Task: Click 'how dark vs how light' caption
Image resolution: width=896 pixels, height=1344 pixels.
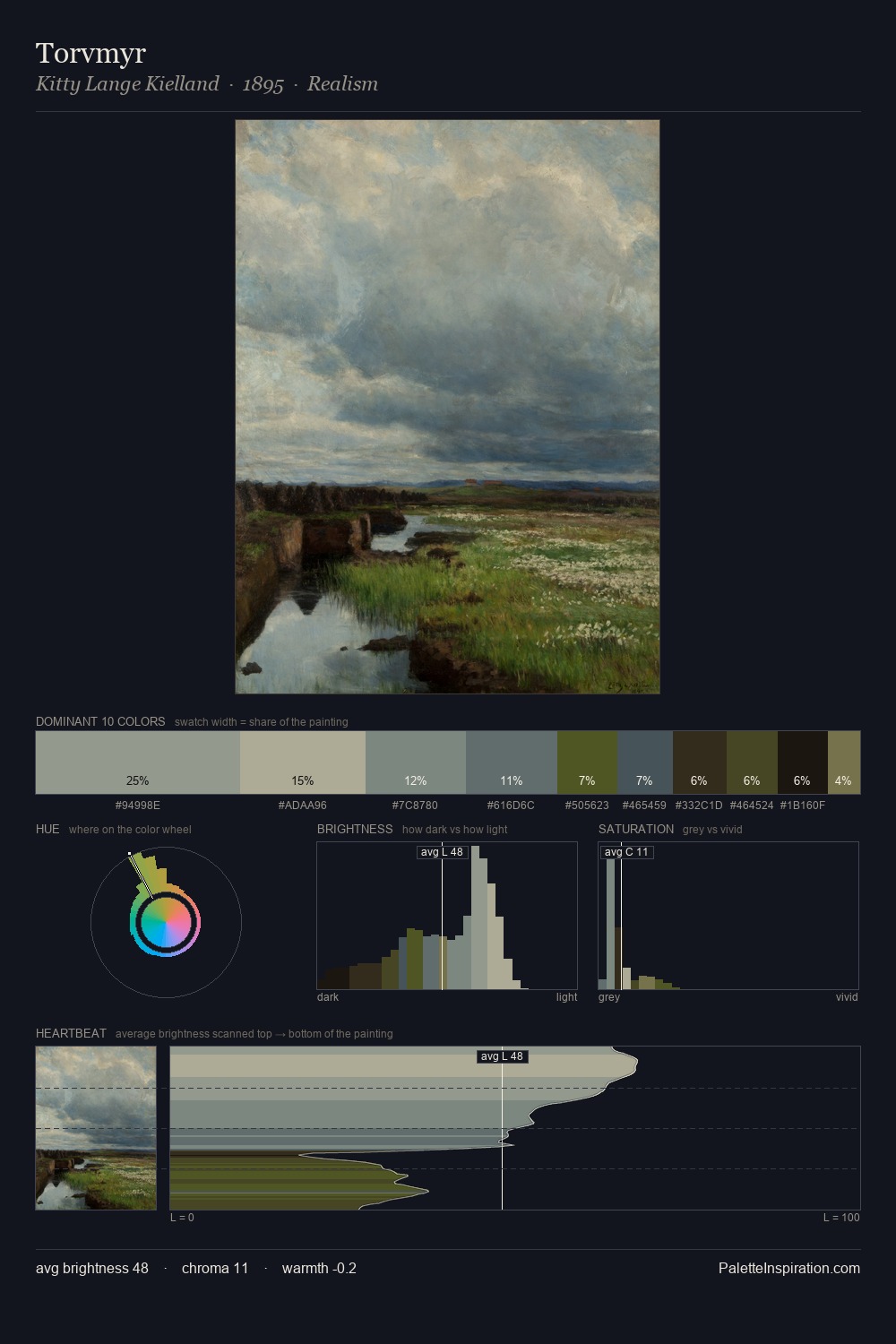Action: (455, 830)
